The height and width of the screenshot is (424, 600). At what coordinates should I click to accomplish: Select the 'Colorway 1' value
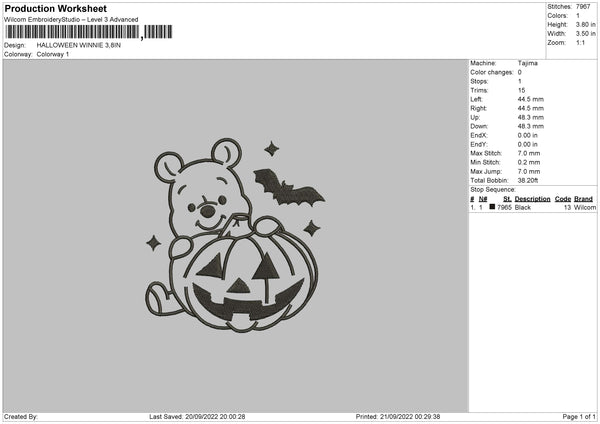53,54
